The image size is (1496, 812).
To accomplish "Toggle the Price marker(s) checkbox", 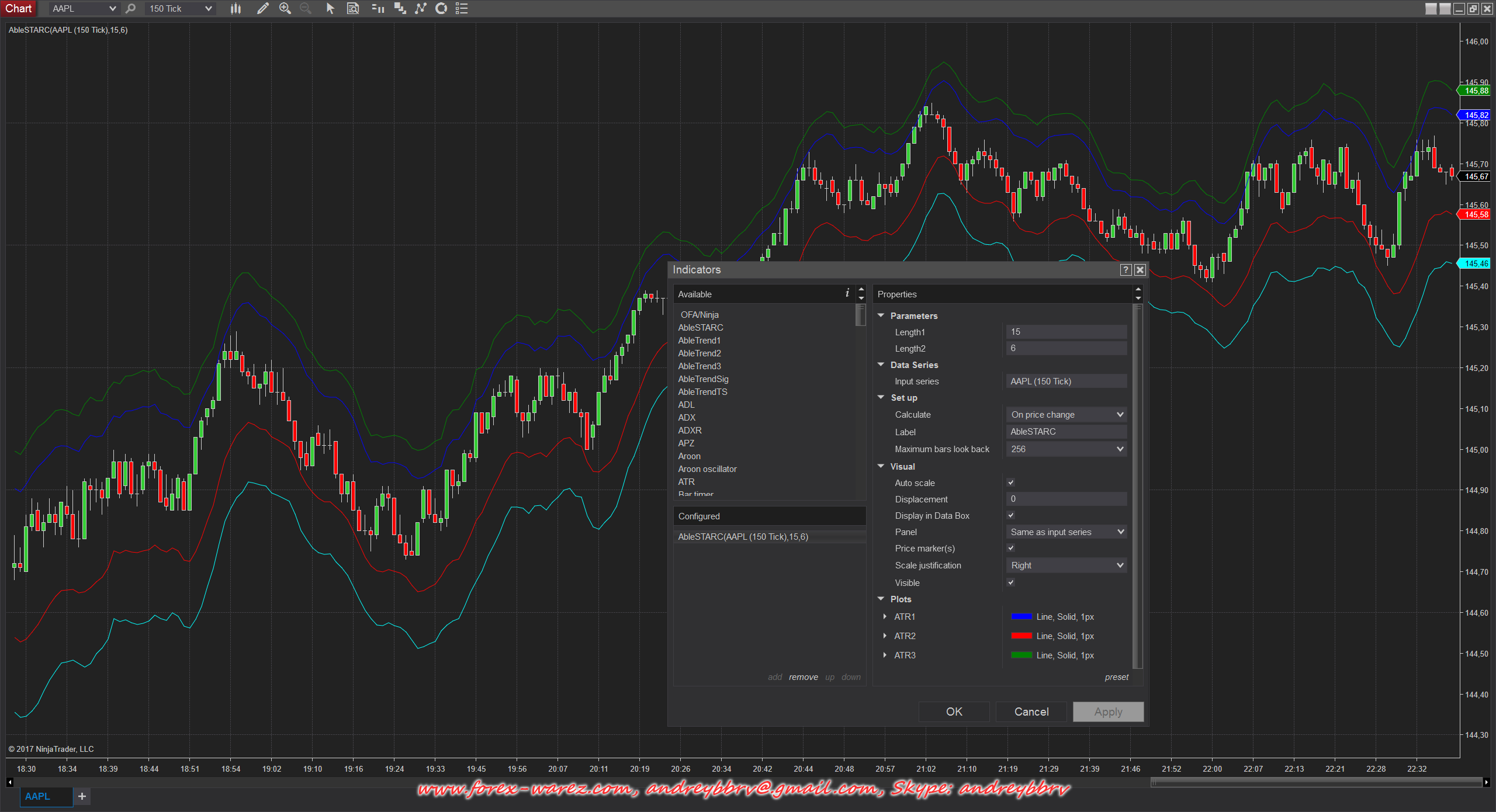I will (1011, 548).
